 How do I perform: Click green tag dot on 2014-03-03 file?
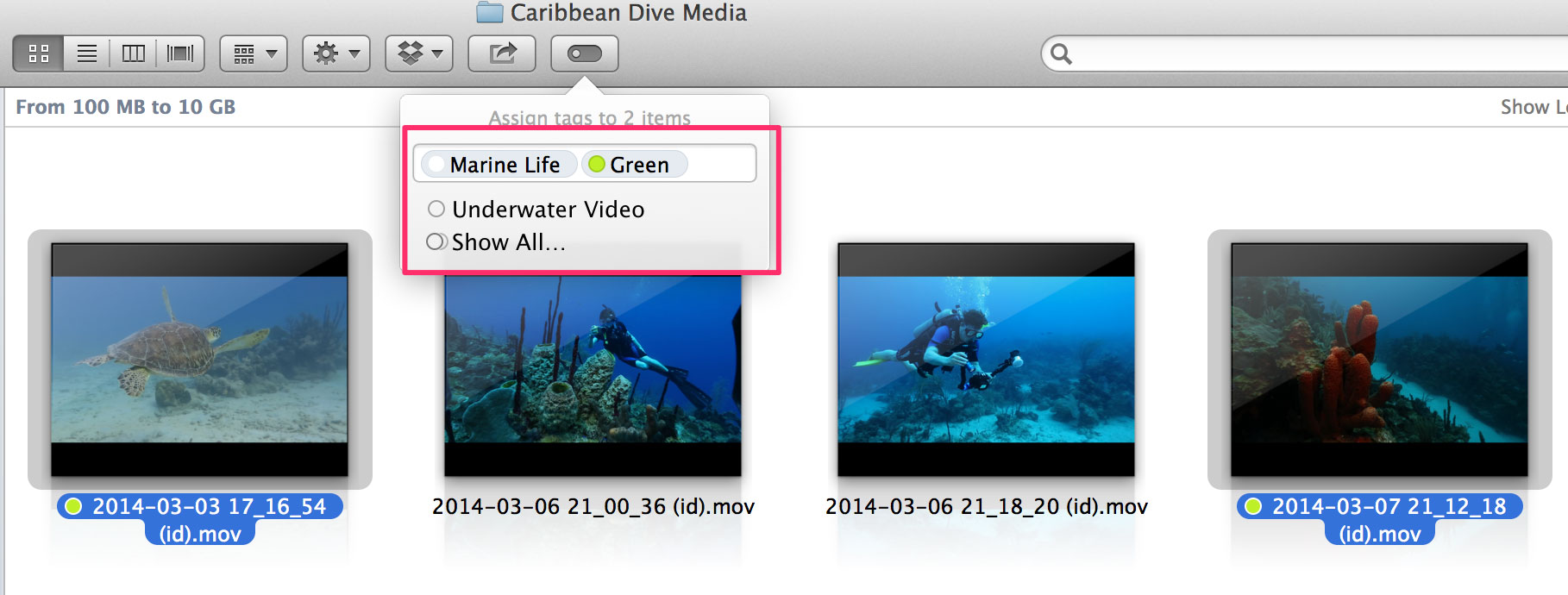74,506
